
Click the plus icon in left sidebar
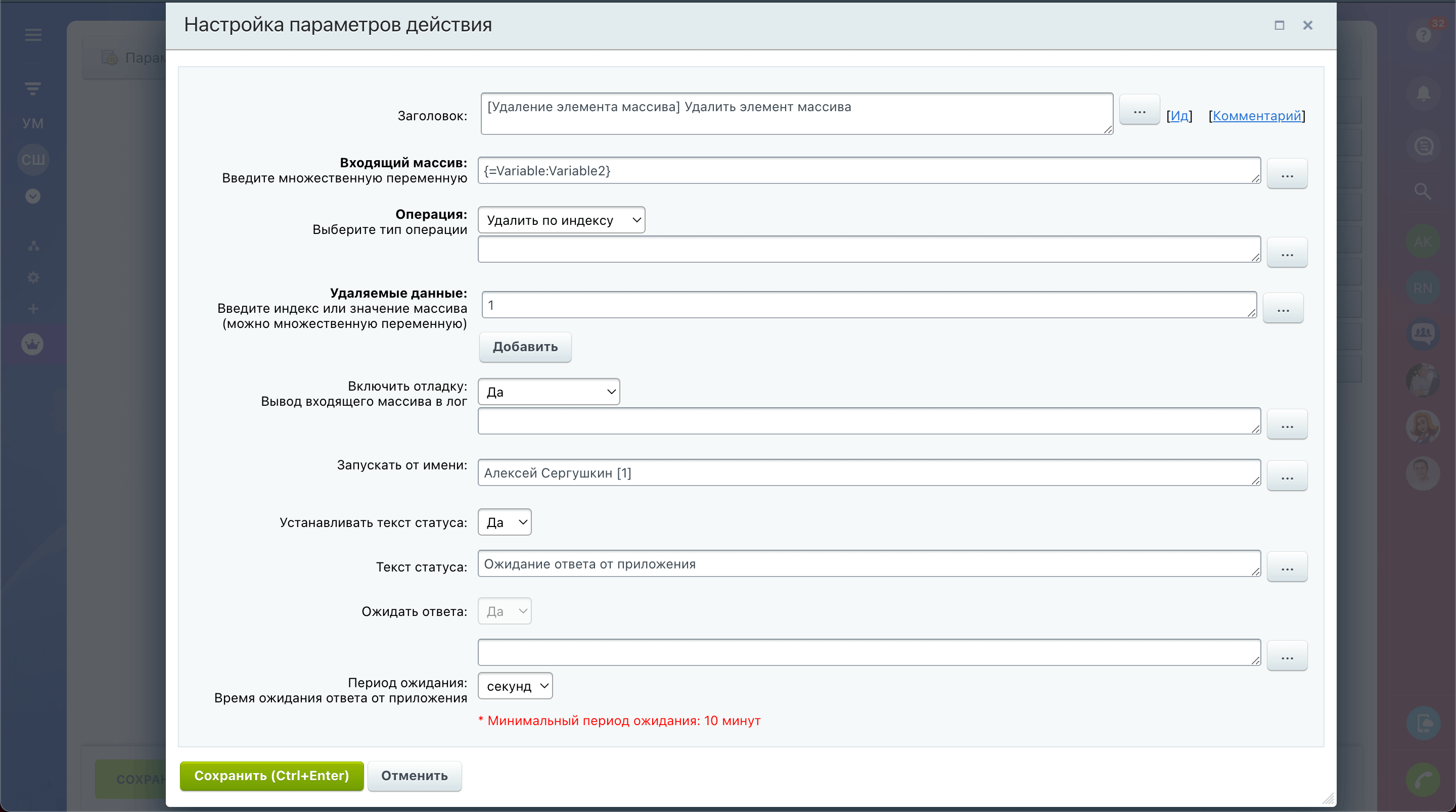pos(33,309)
